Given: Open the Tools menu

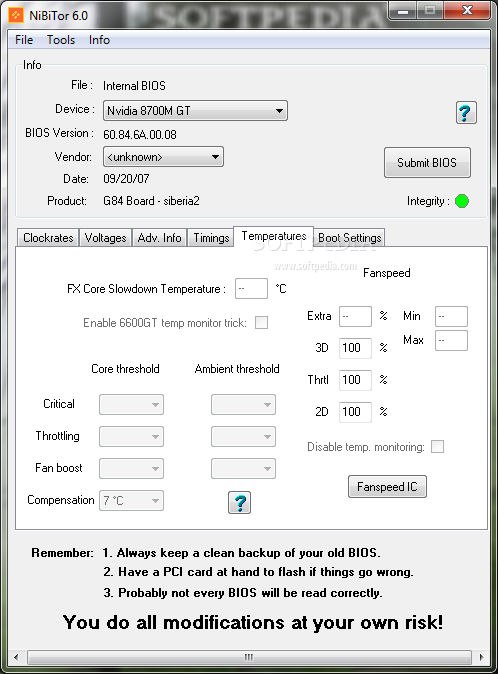Looking at the screenshot, I should click(x=61, y=40).
